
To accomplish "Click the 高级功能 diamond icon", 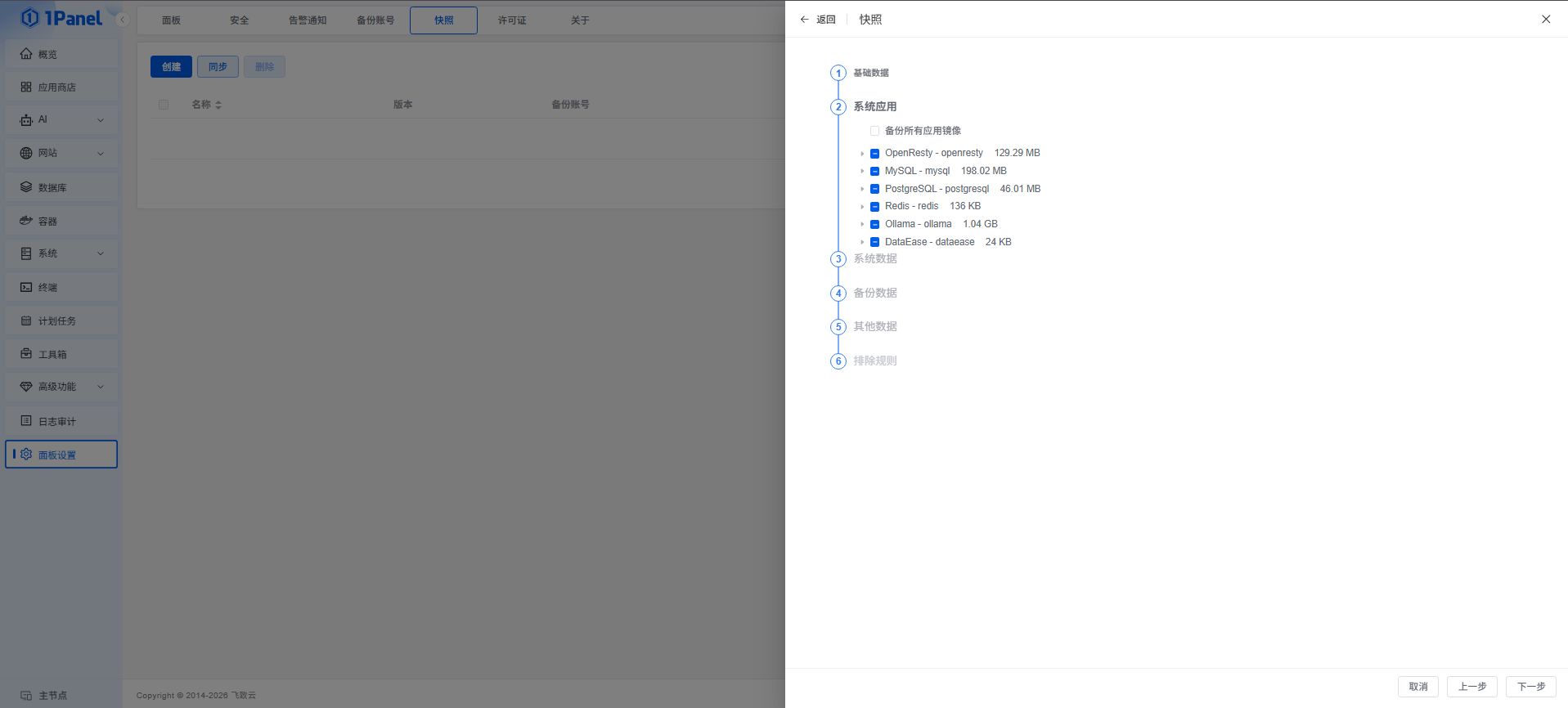I will (26, 387).
